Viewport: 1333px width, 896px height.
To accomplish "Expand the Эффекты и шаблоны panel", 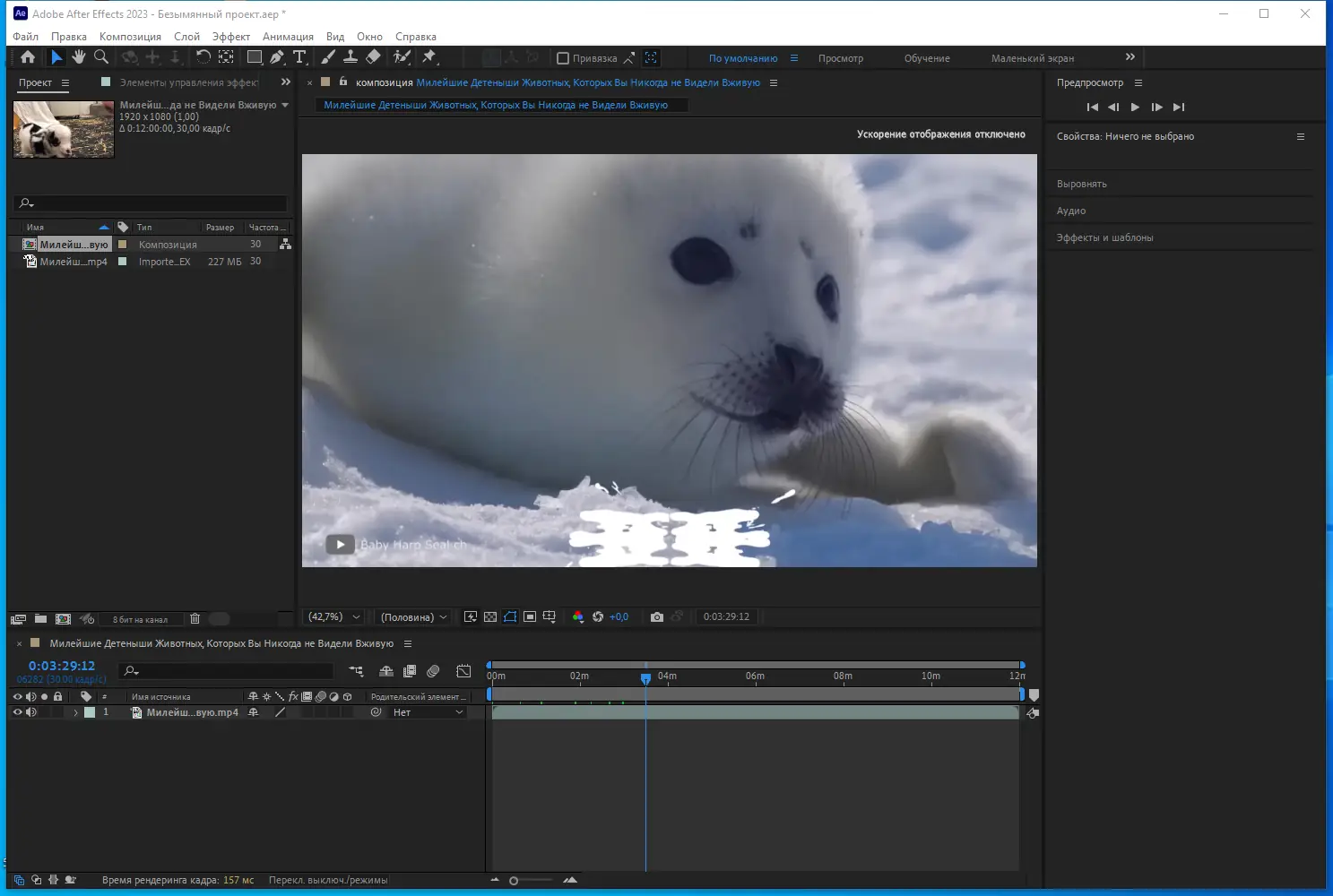I will [x=1104, y=237].
